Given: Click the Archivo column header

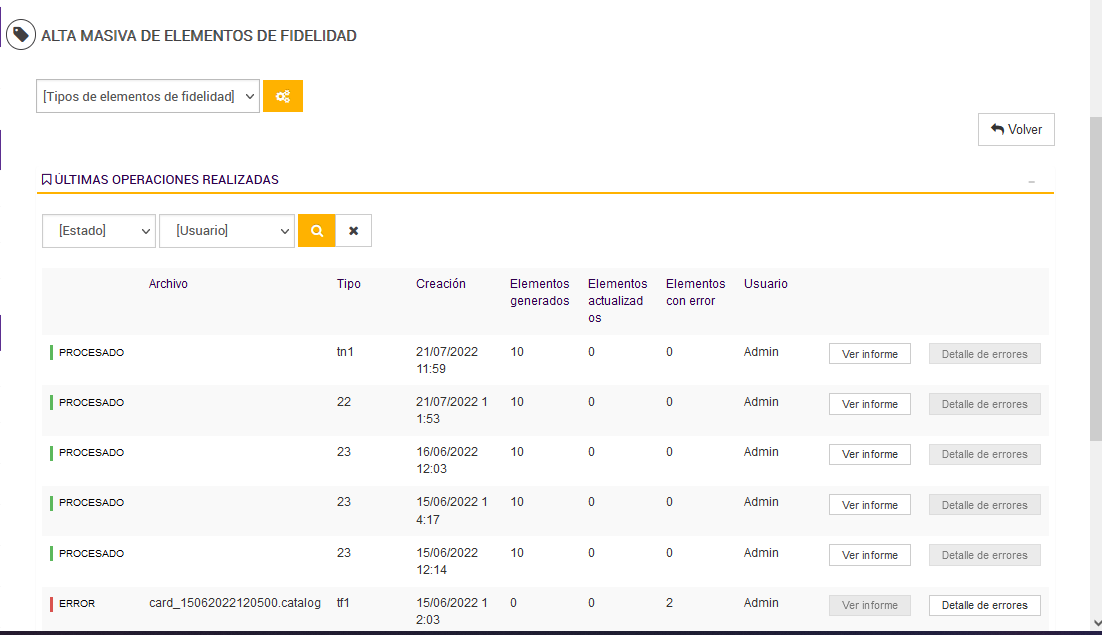Looking at the screenshot, I should click(x=168, y=284).
